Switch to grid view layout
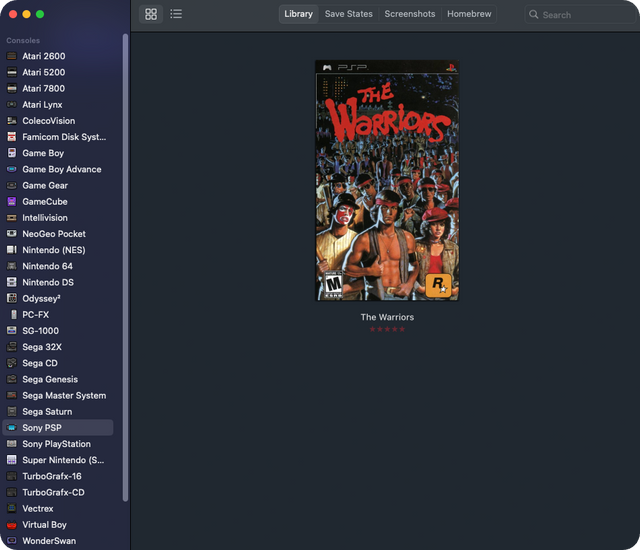 click(x=151, y=14)
